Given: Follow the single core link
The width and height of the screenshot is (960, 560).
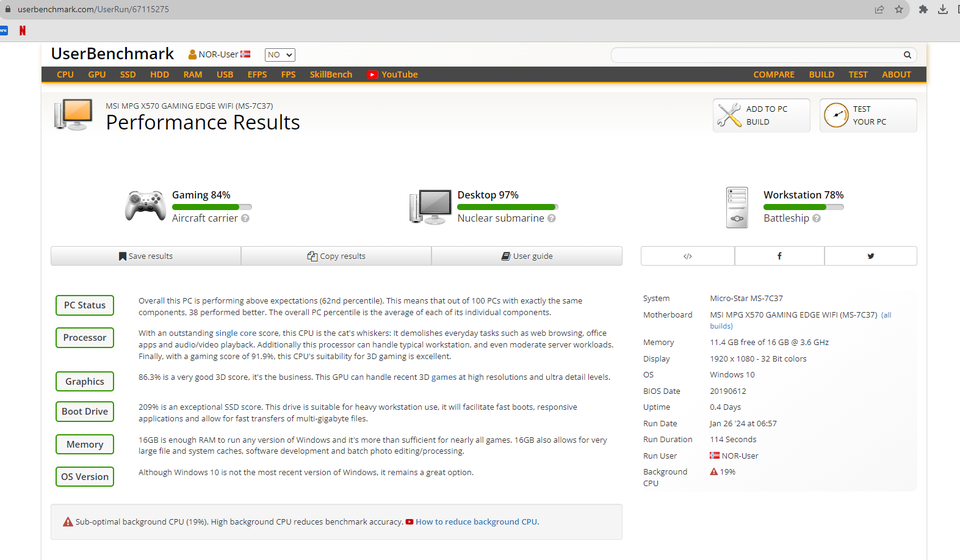Looking at the screenshot, I should 236,334.
